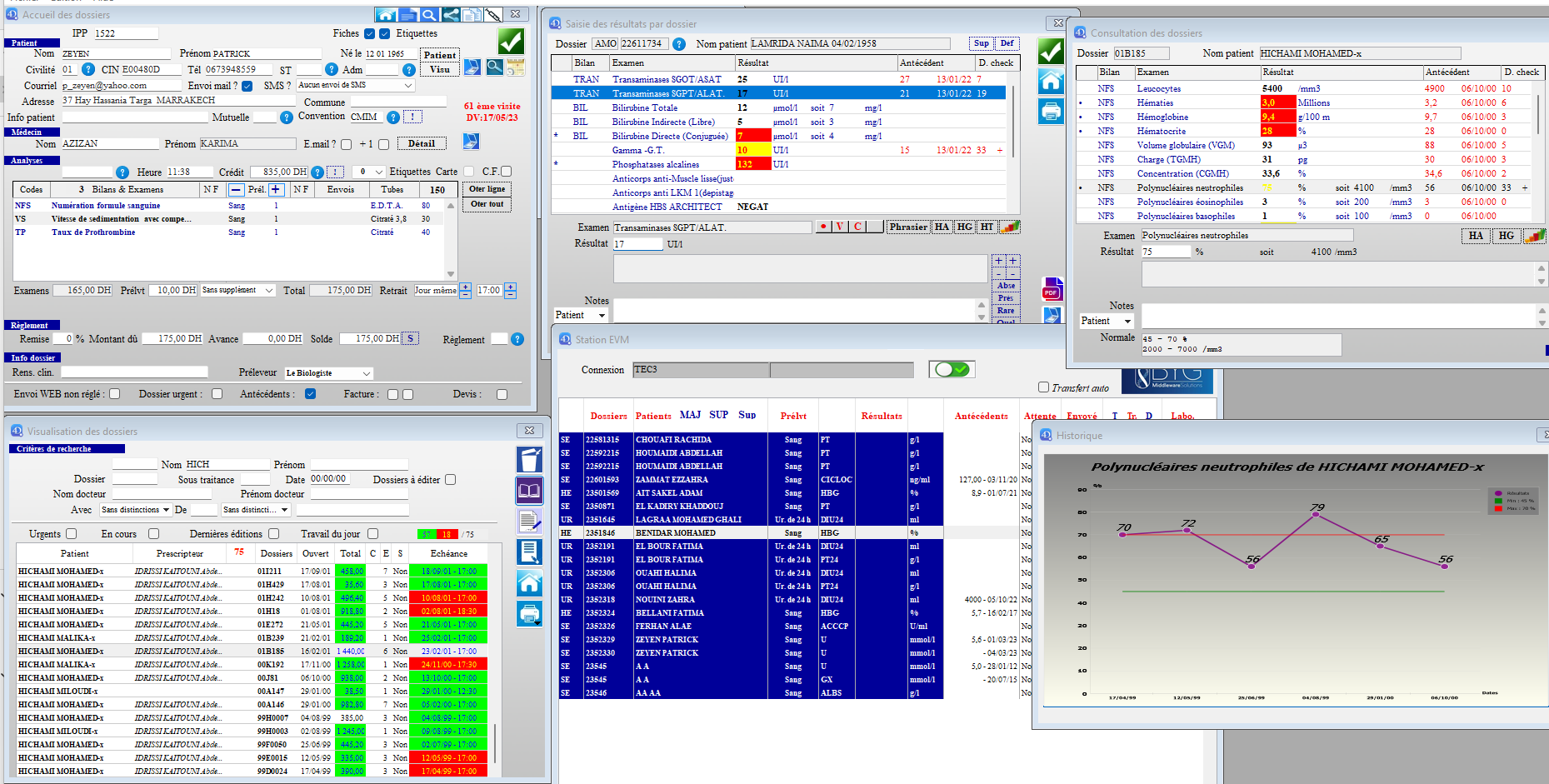Image resolution: width=1549 pixels, height=784 pixels.
Task: Click the Résultats column header in Station EVM
Action: (881, 416)
